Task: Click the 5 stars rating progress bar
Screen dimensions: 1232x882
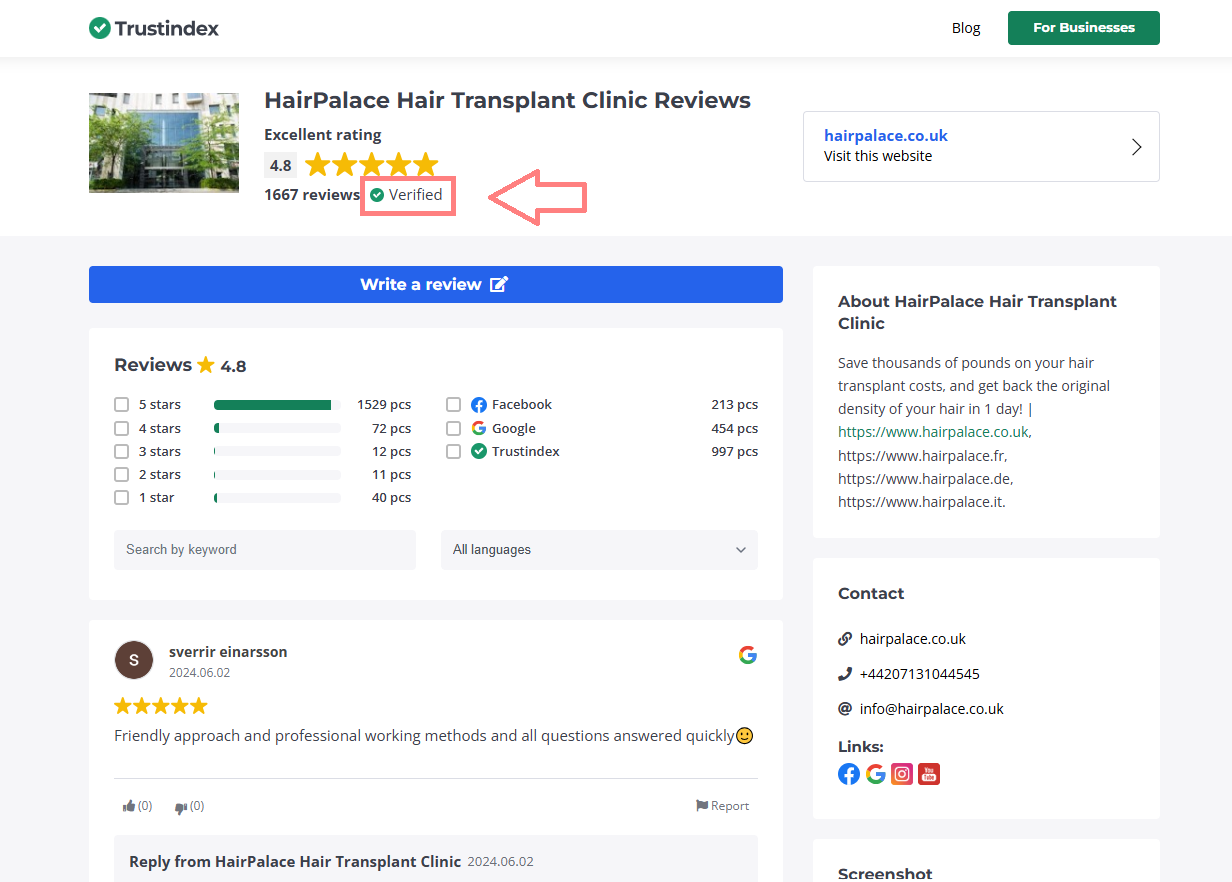Action: point(277,405)
